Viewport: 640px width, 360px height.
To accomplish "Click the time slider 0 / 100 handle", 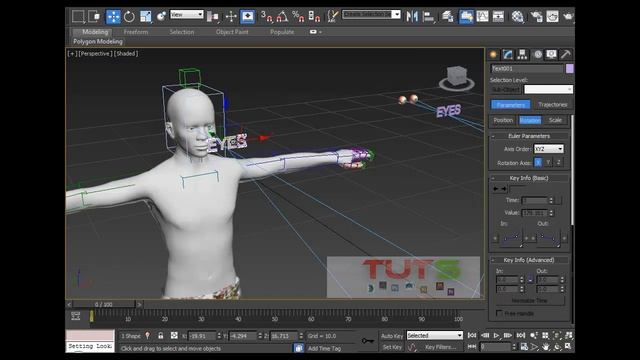I will [104, 304].
